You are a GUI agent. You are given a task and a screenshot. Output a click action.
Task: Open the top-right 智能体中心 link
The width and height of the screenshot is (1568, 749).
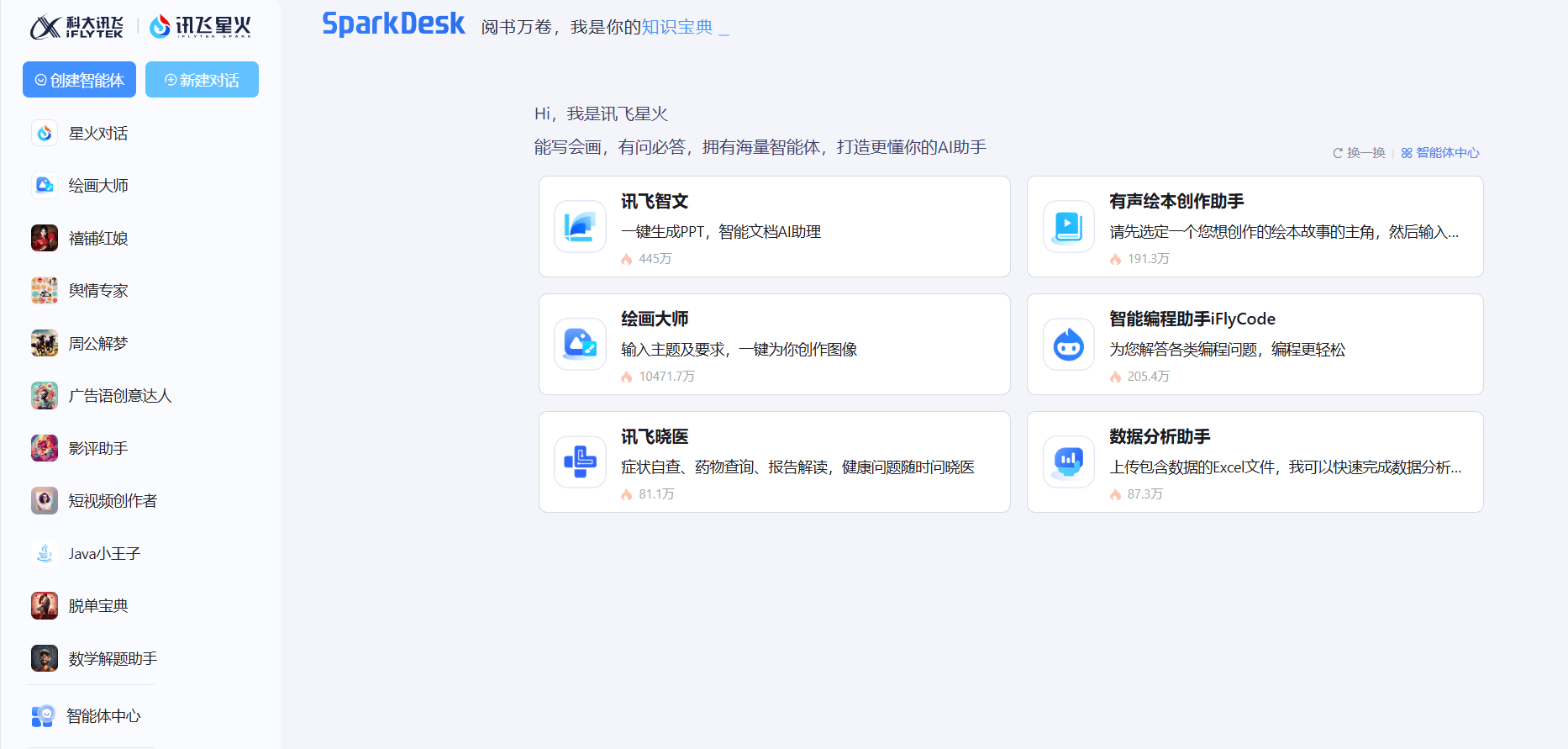tap(1440, 153)
